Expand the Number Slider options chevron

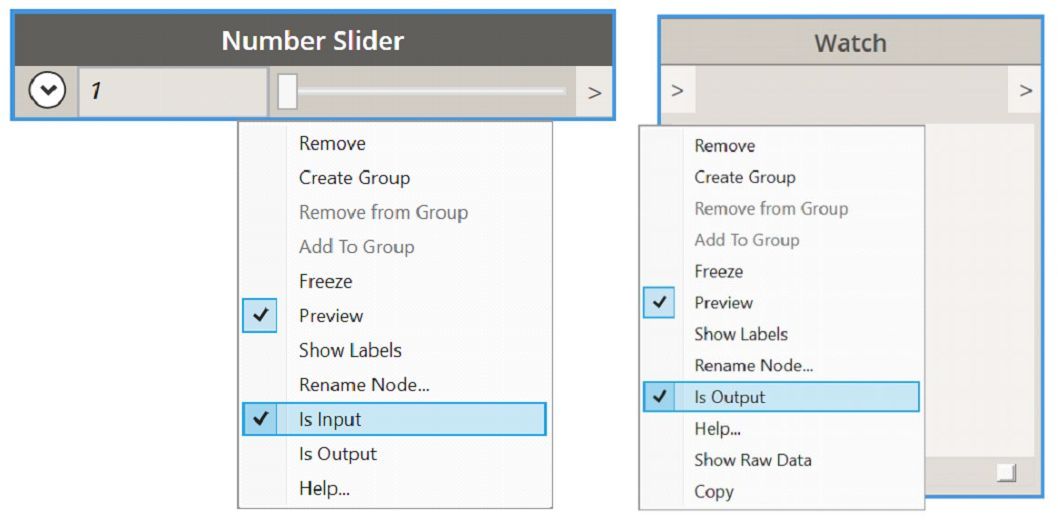pos(46,91)
